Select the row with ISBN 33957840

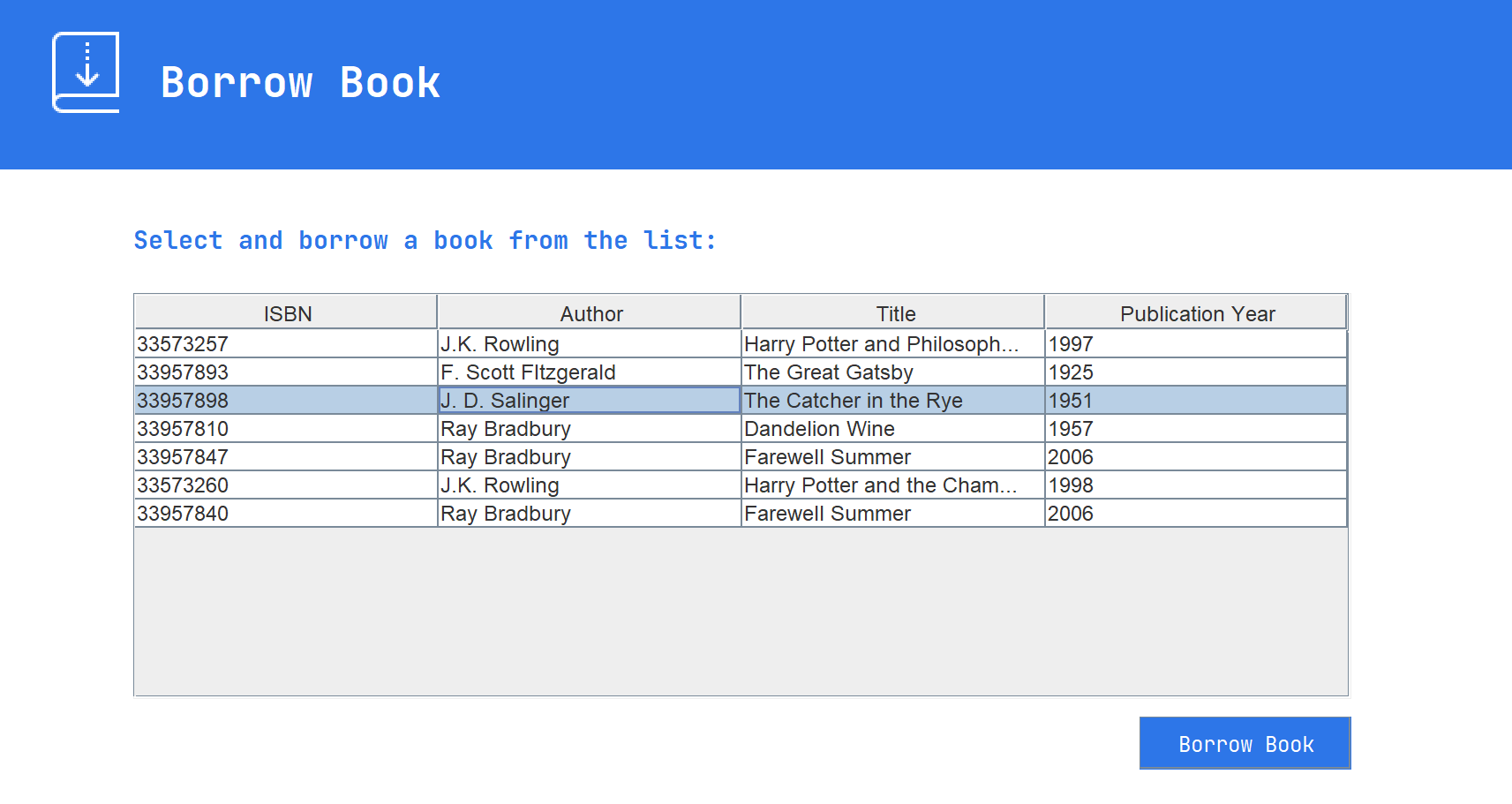click(x=741, y=513)
